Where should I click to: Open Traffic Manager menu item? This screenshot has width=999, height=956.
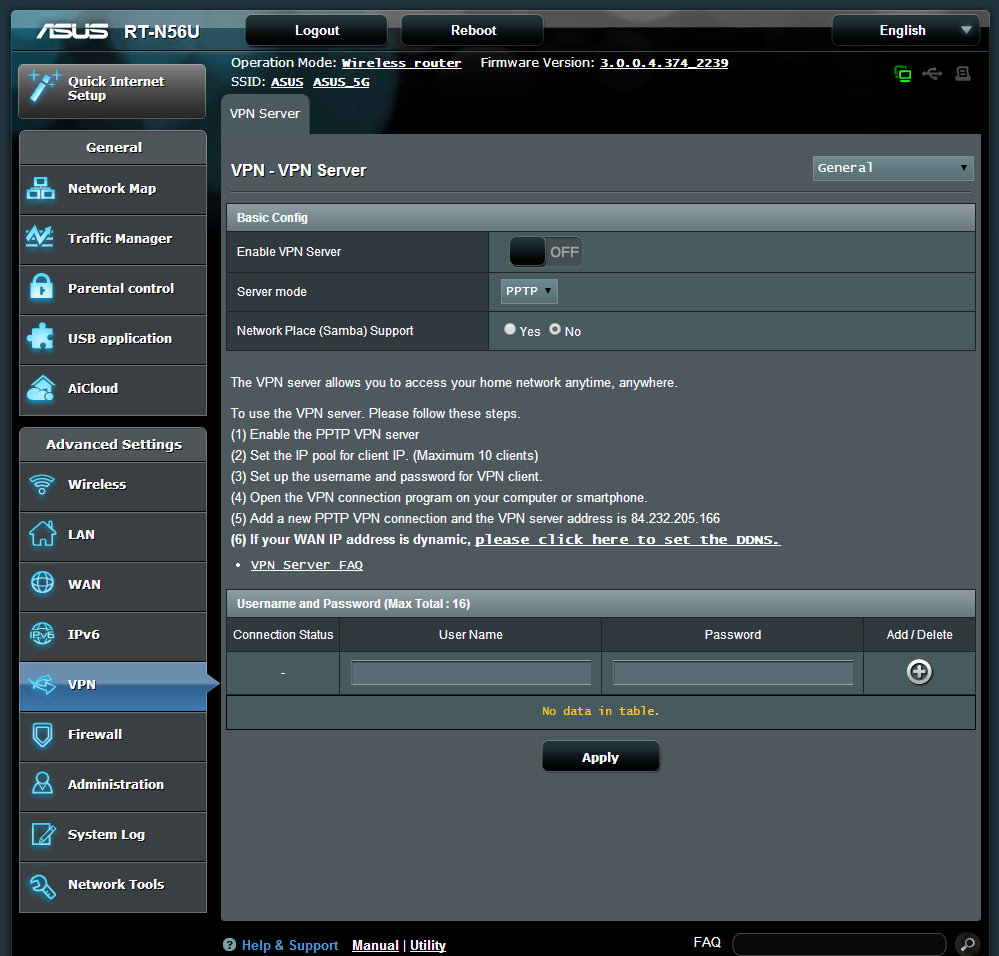point(113,239)
